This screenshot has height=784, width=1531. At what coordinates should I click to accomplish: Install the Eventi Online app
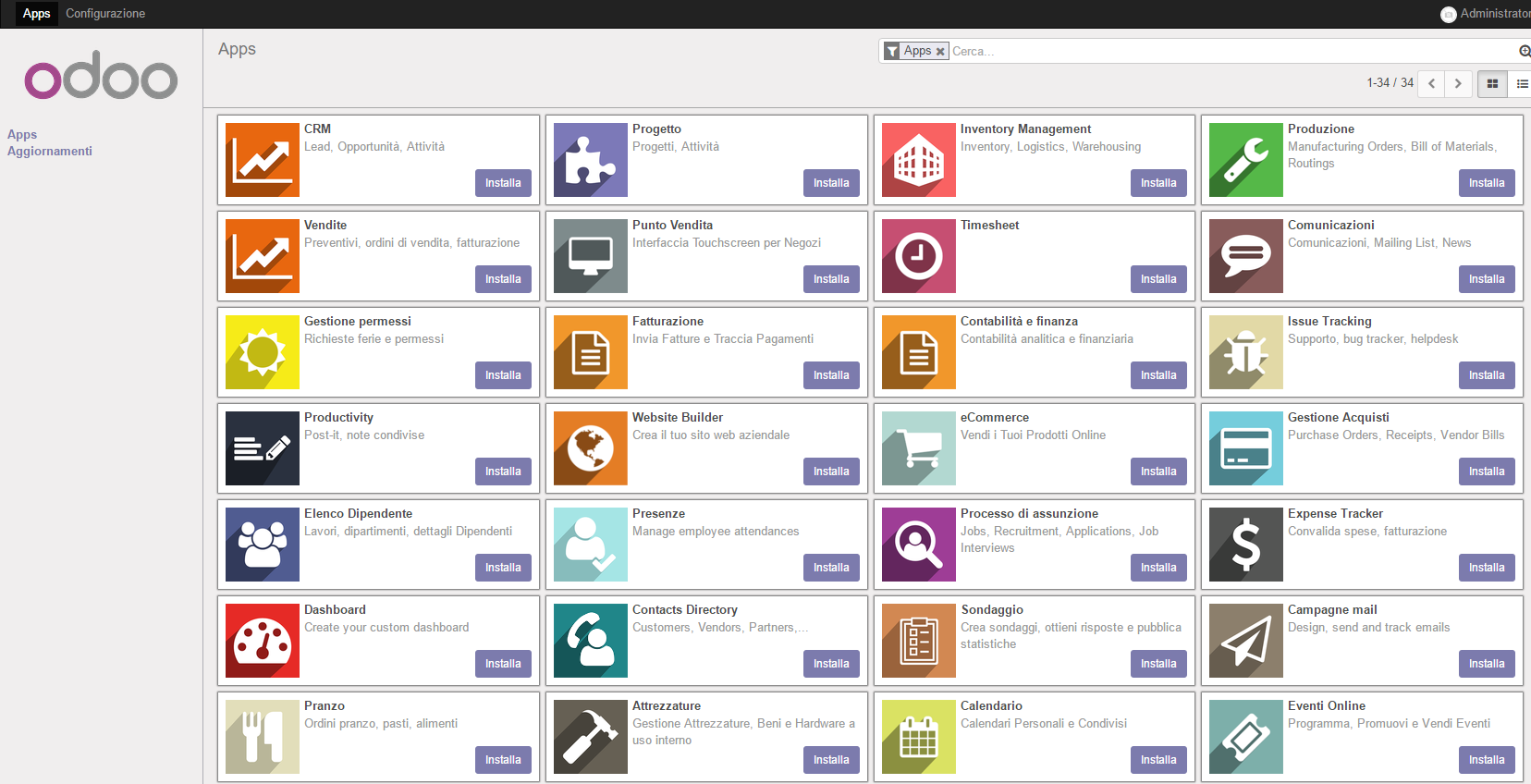coord(1487,760)
